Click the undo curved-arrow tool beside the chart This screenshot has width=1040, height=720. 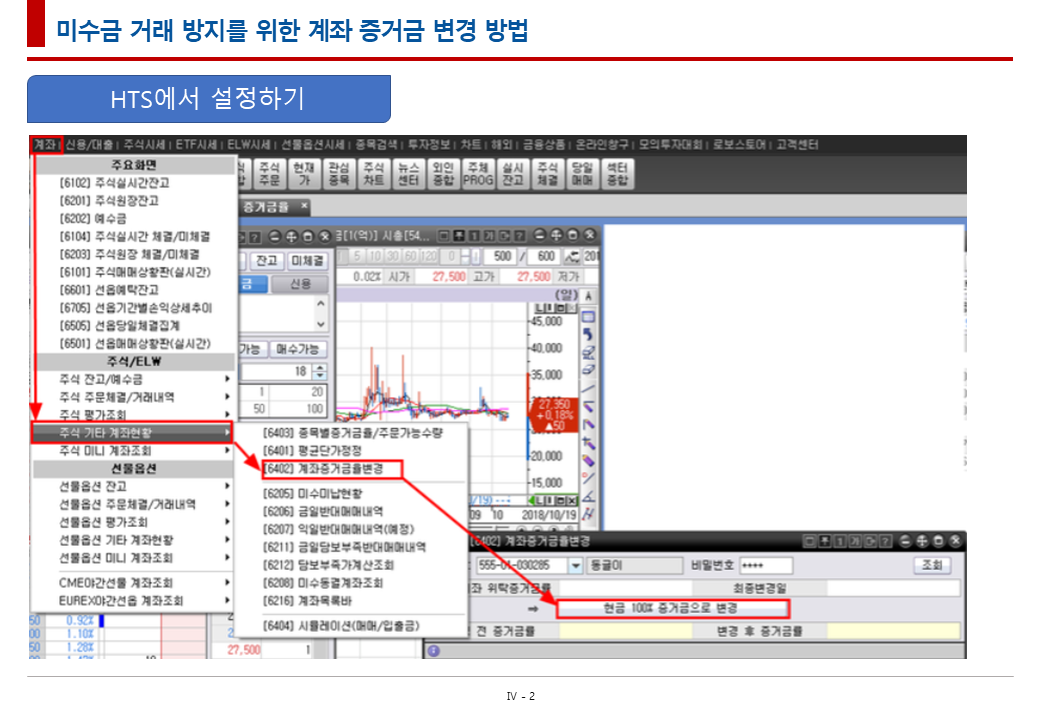tap(588, 335)
